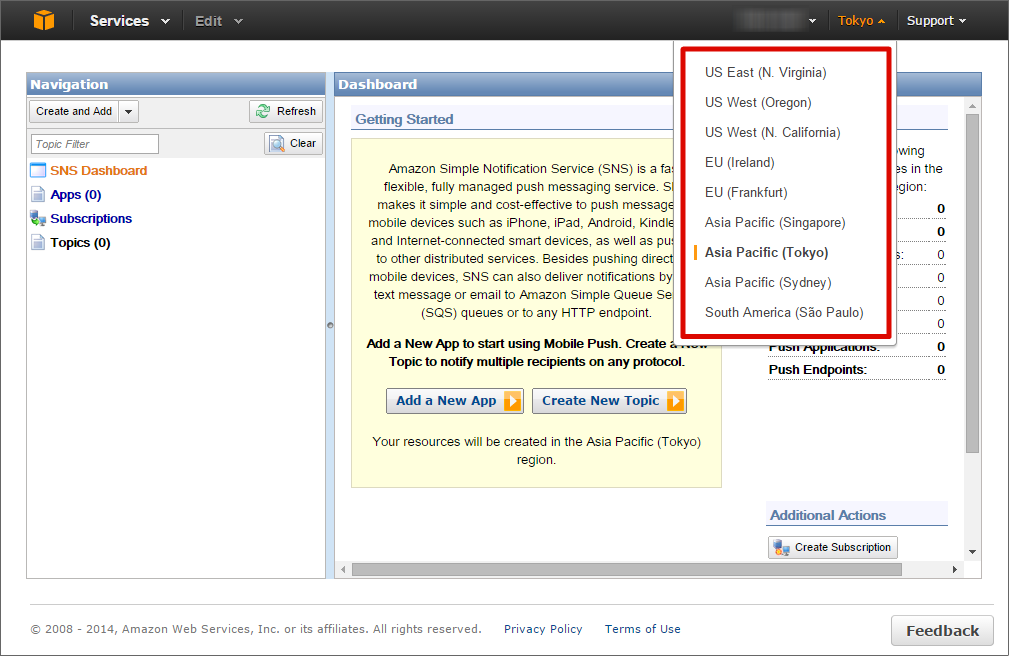Open Topics (0) in Navigation
The image size is (1009, 656).
coord(80,243)
